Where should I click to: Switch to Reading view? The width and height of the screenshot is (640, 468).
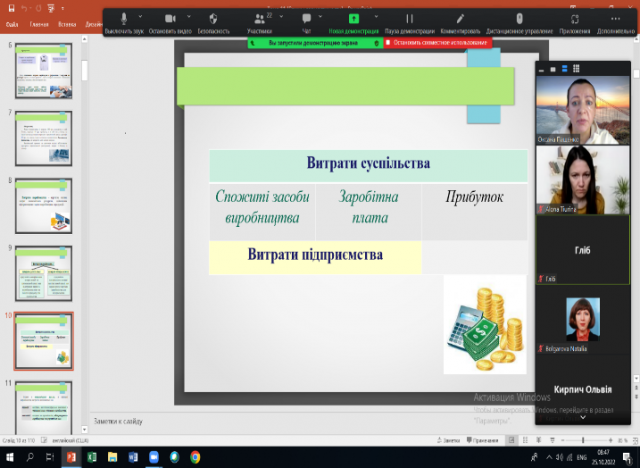[539, 440]
